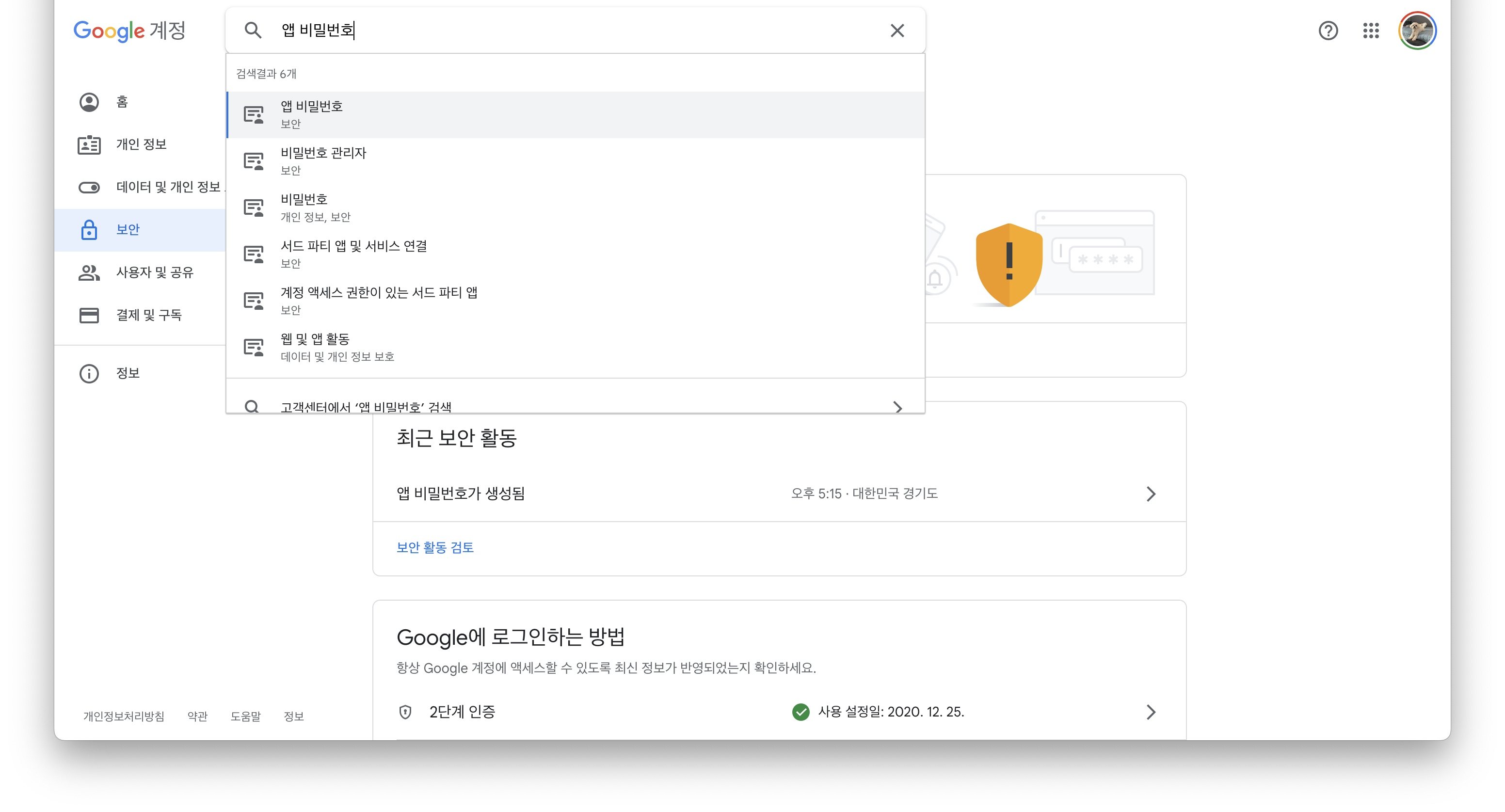The width and height of the screenshot is (1505, 812).
Task: Click 보안 활동 검토 link
Action: tap(434, 547)
